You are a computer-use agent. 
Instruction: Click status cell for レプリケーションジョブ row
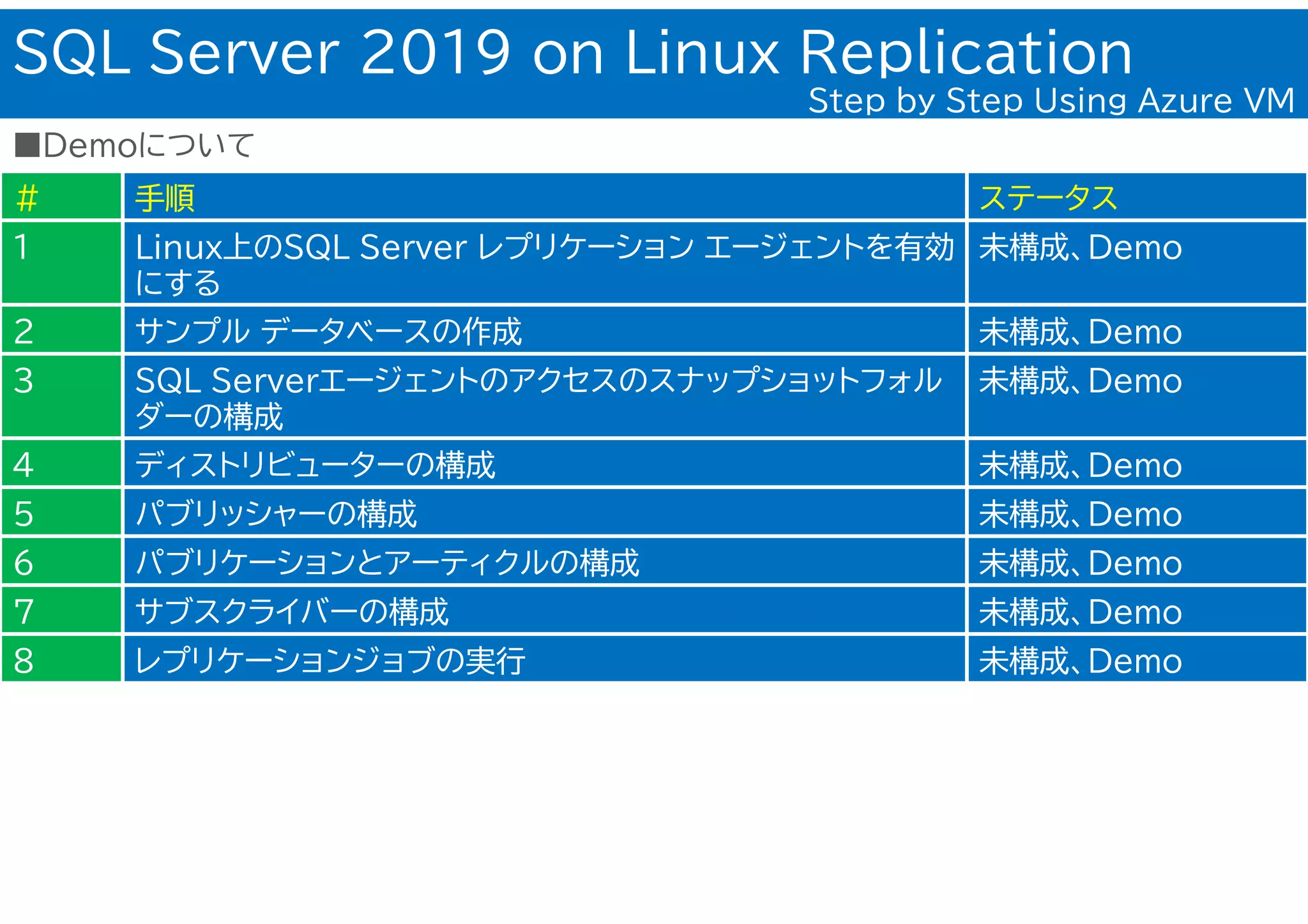pos(1137,658)
